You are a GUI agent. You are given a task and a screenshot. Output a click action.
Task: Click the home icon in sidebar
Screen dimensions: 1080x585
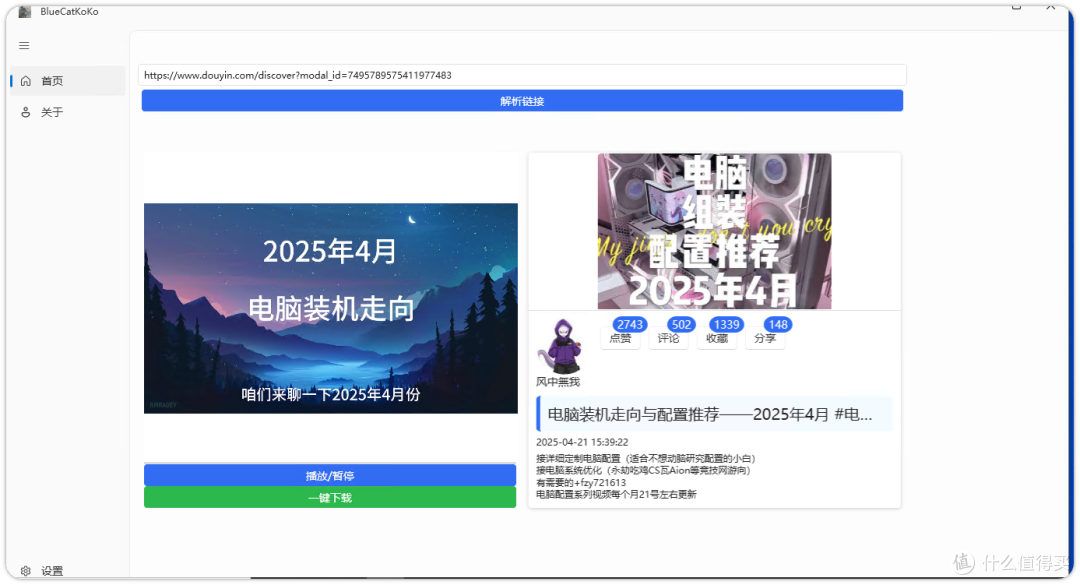(25, 81)
